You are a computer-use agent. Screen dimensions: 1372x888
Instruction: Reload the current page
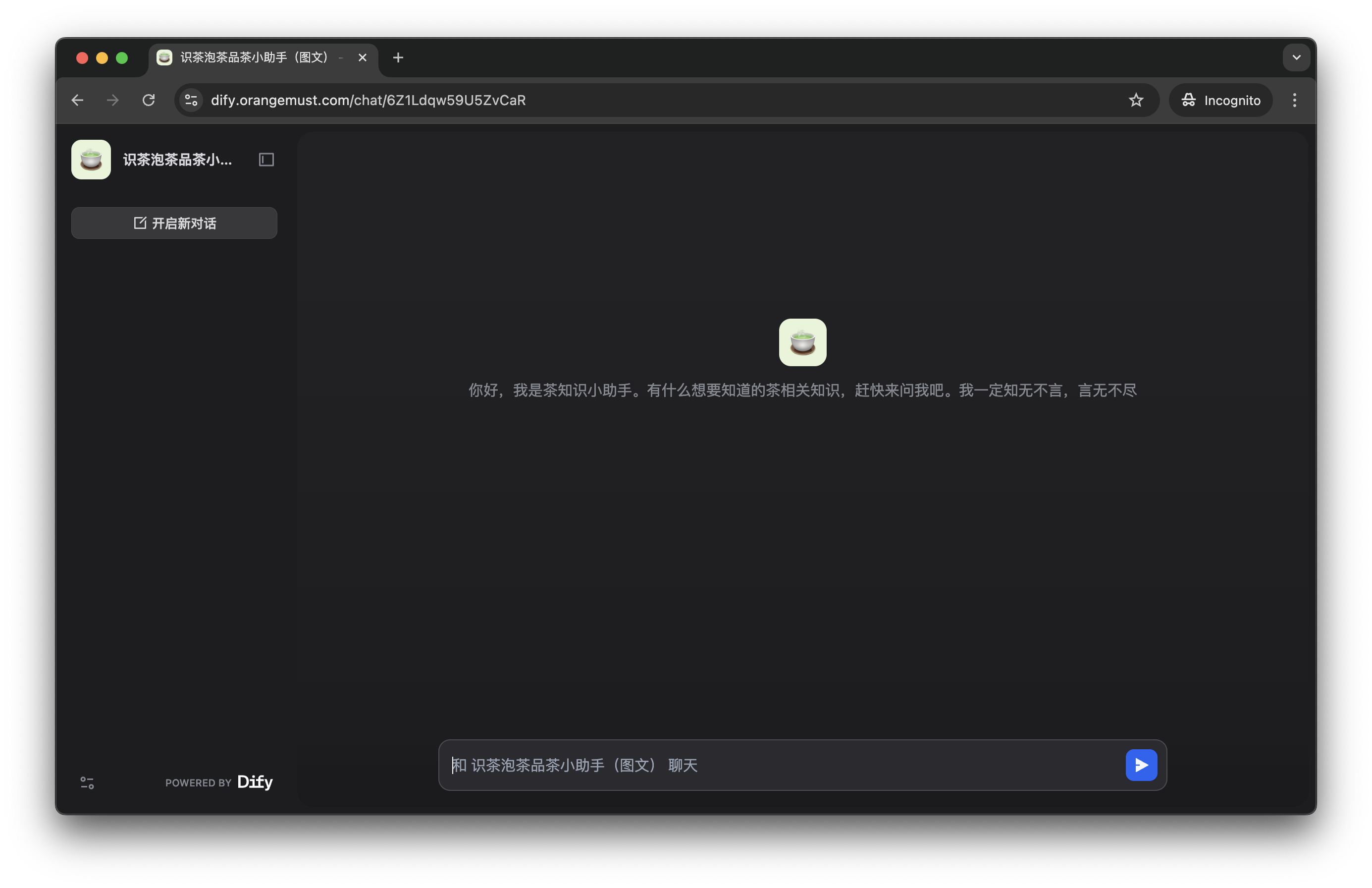tap(149, 100)
